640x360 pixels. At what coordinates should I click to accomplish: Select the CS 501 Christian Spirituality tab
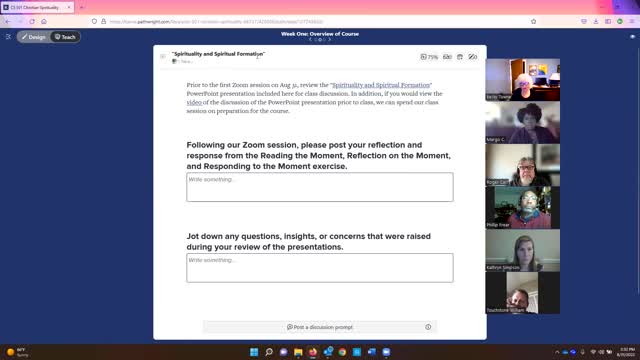tap(38, 7)
